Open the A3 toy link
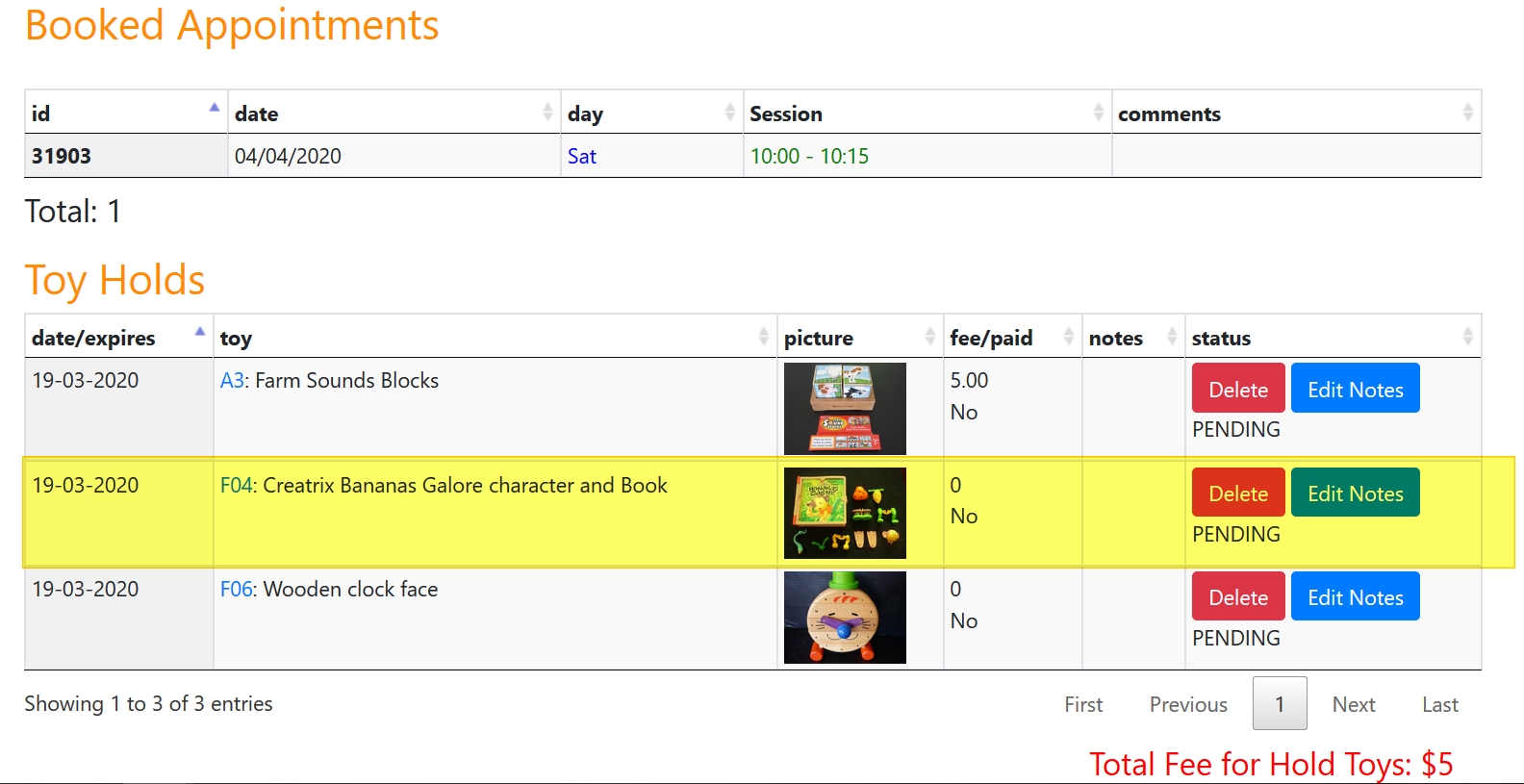The height and width of the screenshot is (784, 1524). [x=232, y=380]
